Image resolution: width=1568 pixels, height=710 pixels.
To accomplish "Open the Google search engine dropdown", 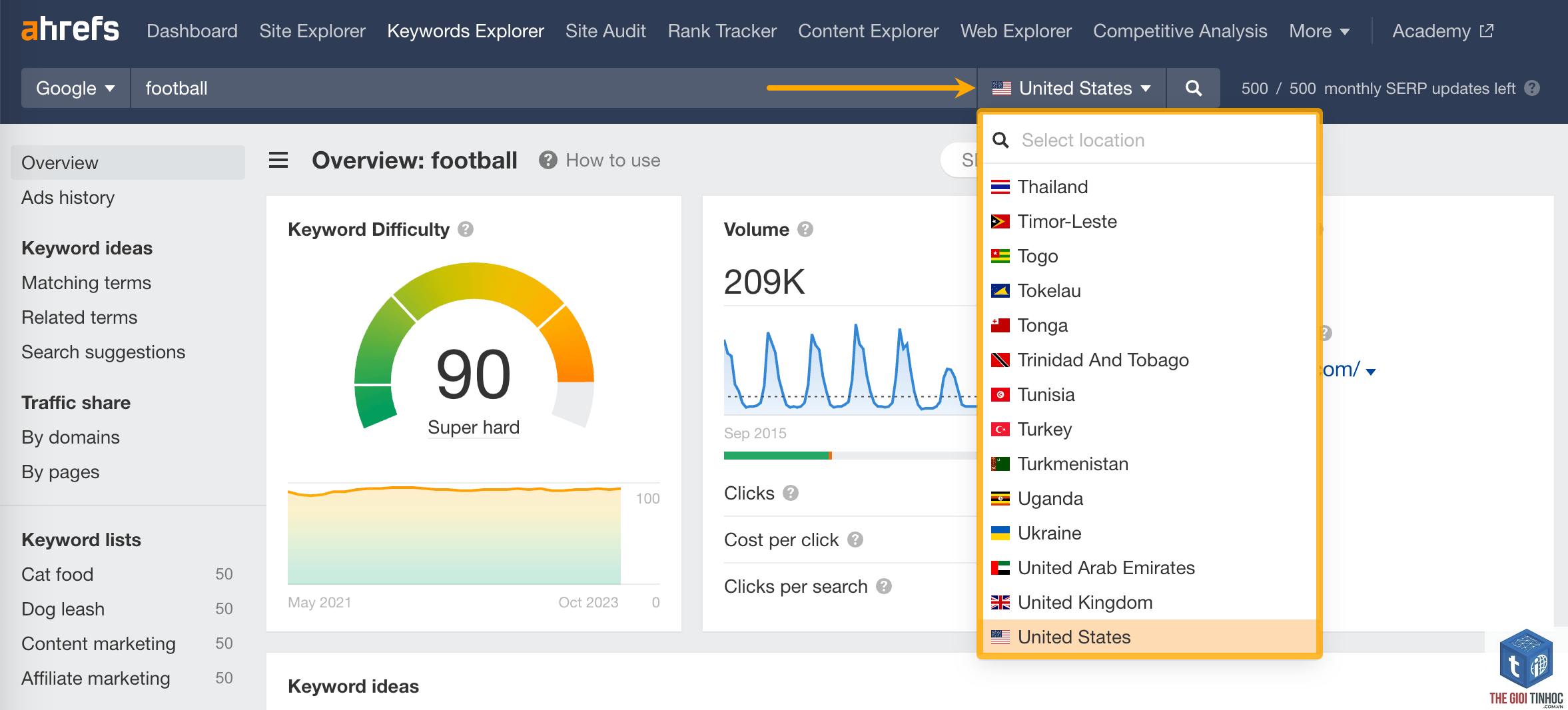I will [x=75, y=88].
